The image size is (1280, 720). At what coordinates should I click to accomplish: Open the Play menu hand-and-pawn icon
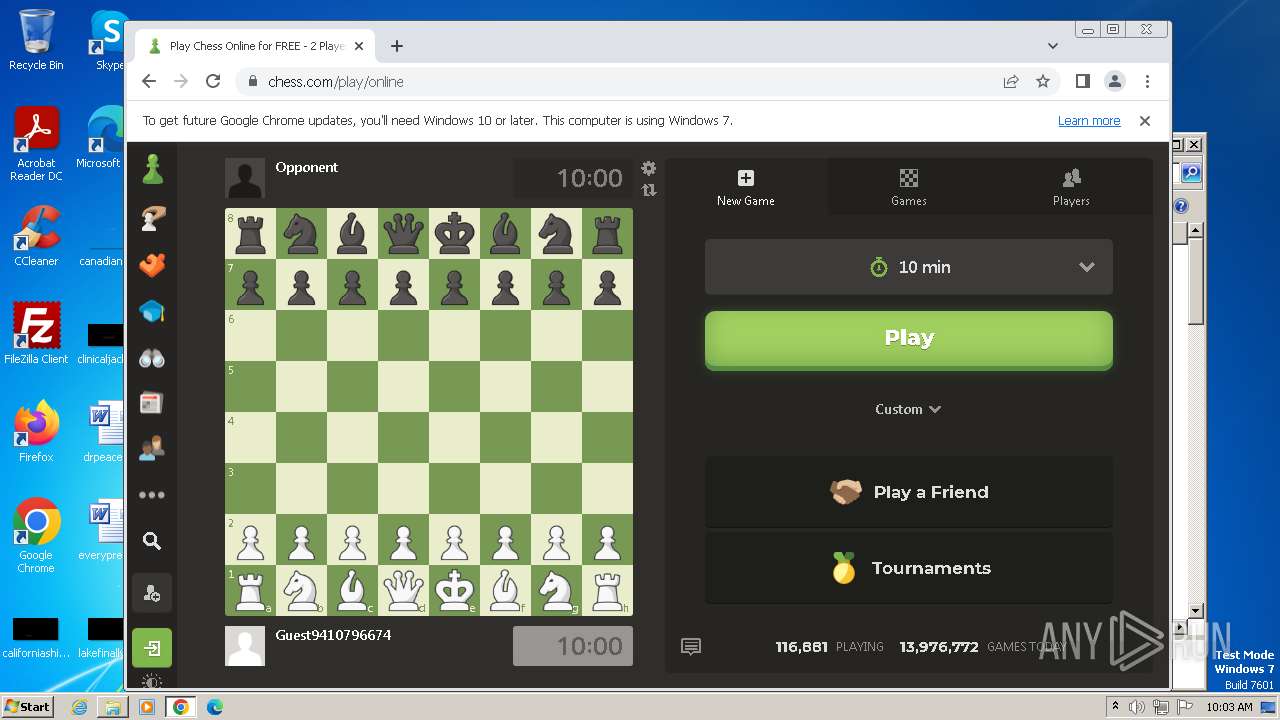click(152, 217)
